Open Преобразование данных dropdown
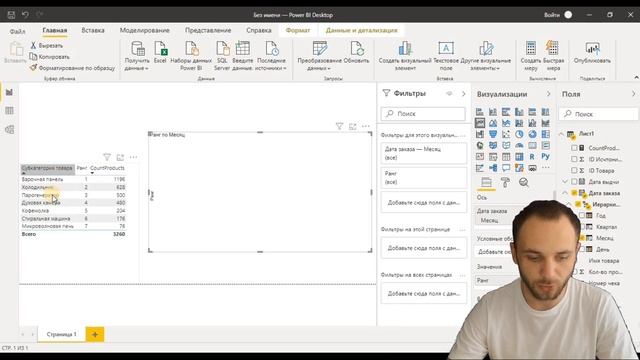640x360 pixels. click(x=319, y=64)
